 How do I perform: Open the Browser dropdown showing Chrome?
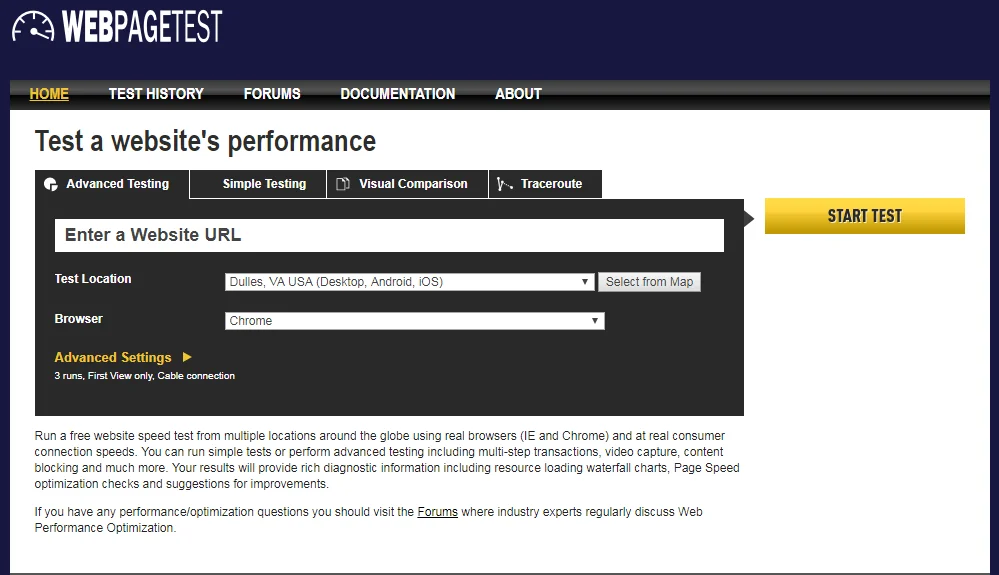[x=414, y=321]
